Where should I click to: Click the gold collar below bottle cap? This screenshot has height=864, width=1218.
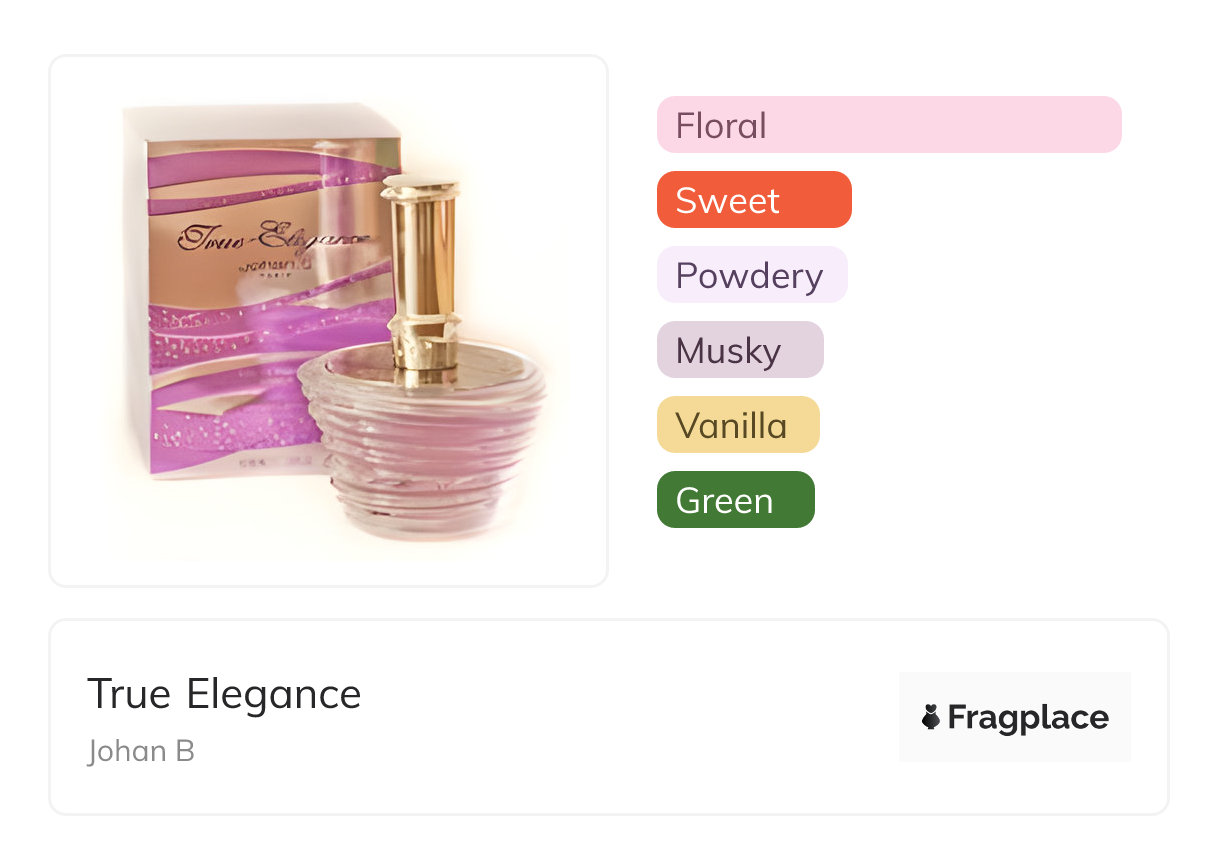[423, 335]
